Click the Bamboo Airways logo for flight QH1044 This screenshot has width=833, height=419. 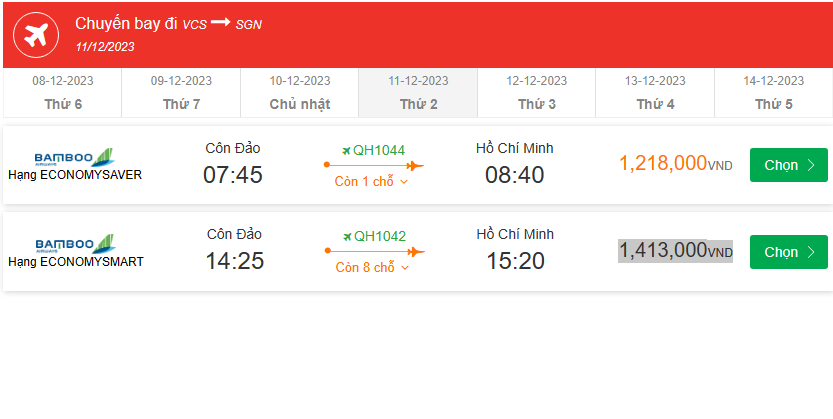75,157
